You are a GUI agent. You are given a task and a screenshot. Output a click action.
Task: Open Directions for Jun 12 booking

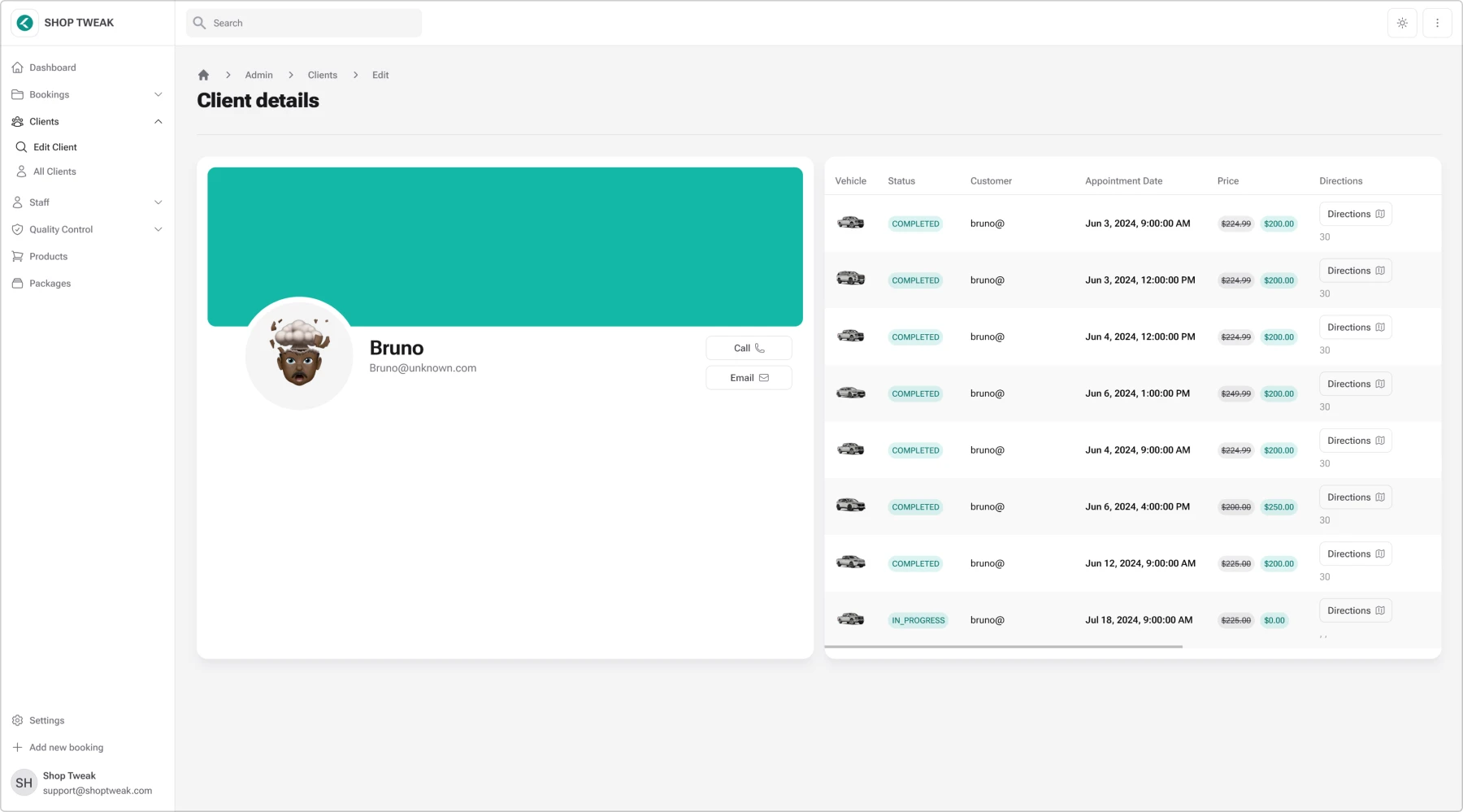coord(1356,554)
